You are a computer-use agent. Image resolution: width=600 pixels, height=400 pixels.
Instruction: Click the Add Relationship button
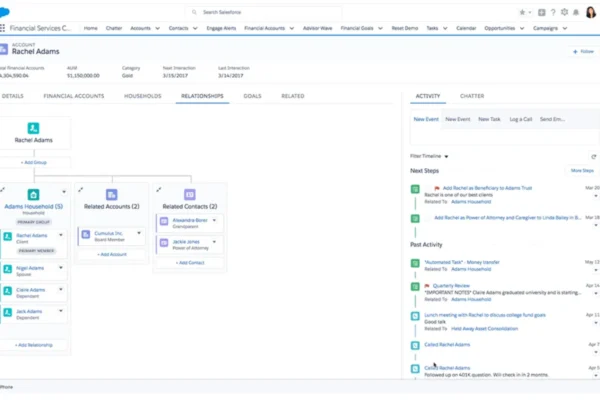tap(34, 345)
